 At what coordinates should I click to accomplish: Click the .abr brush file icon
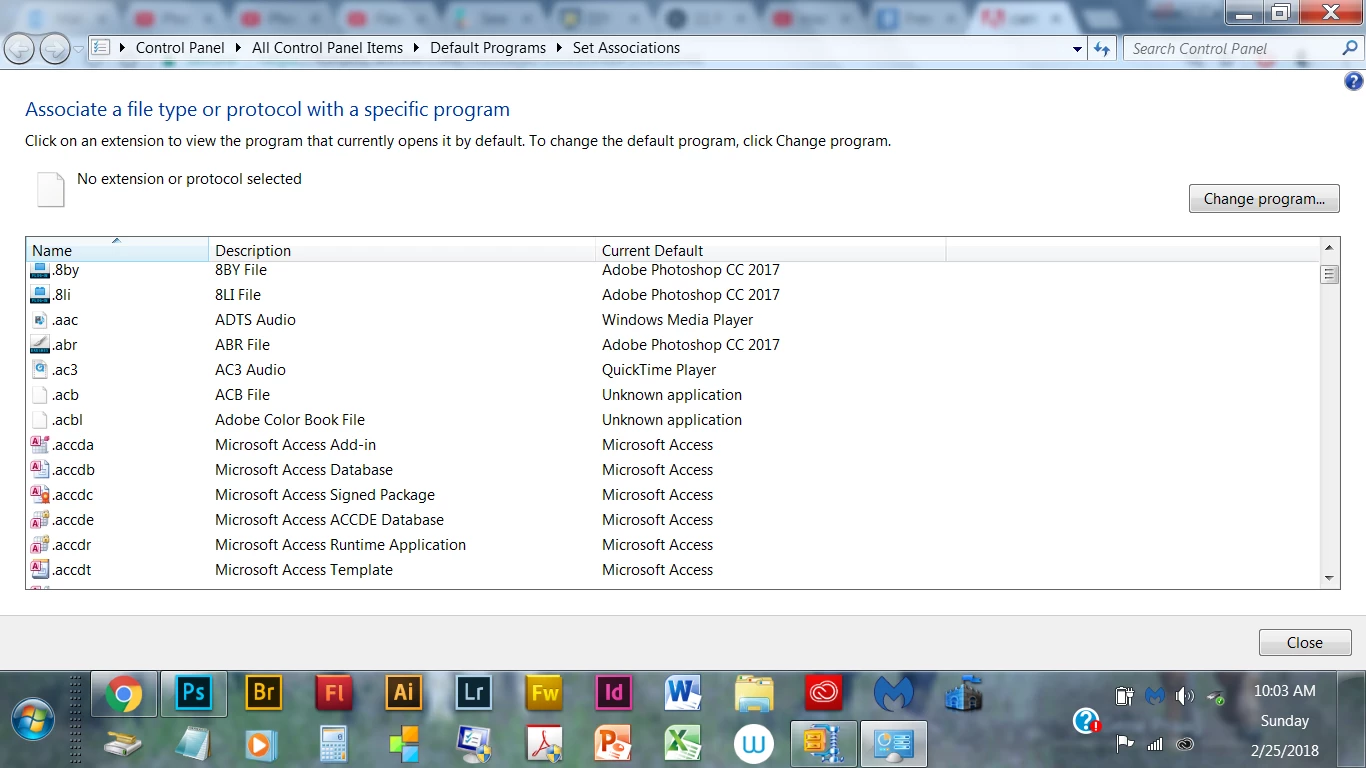40,345
